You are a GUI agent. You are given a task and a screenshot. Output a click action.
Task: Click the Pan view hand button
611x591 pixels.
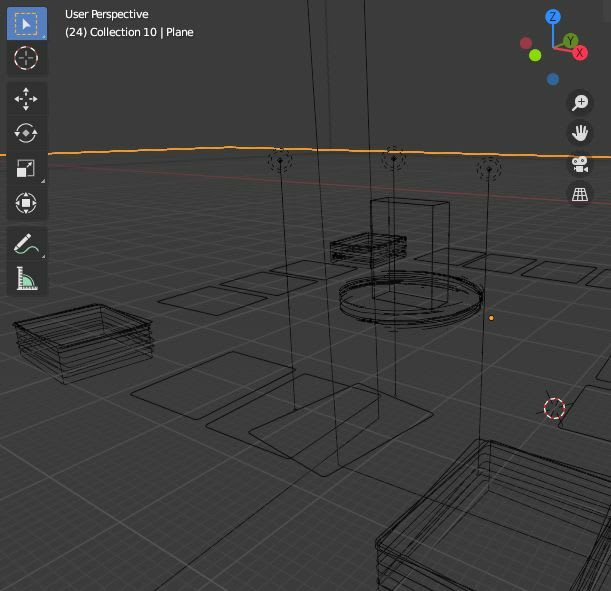[x=580, y=133]
